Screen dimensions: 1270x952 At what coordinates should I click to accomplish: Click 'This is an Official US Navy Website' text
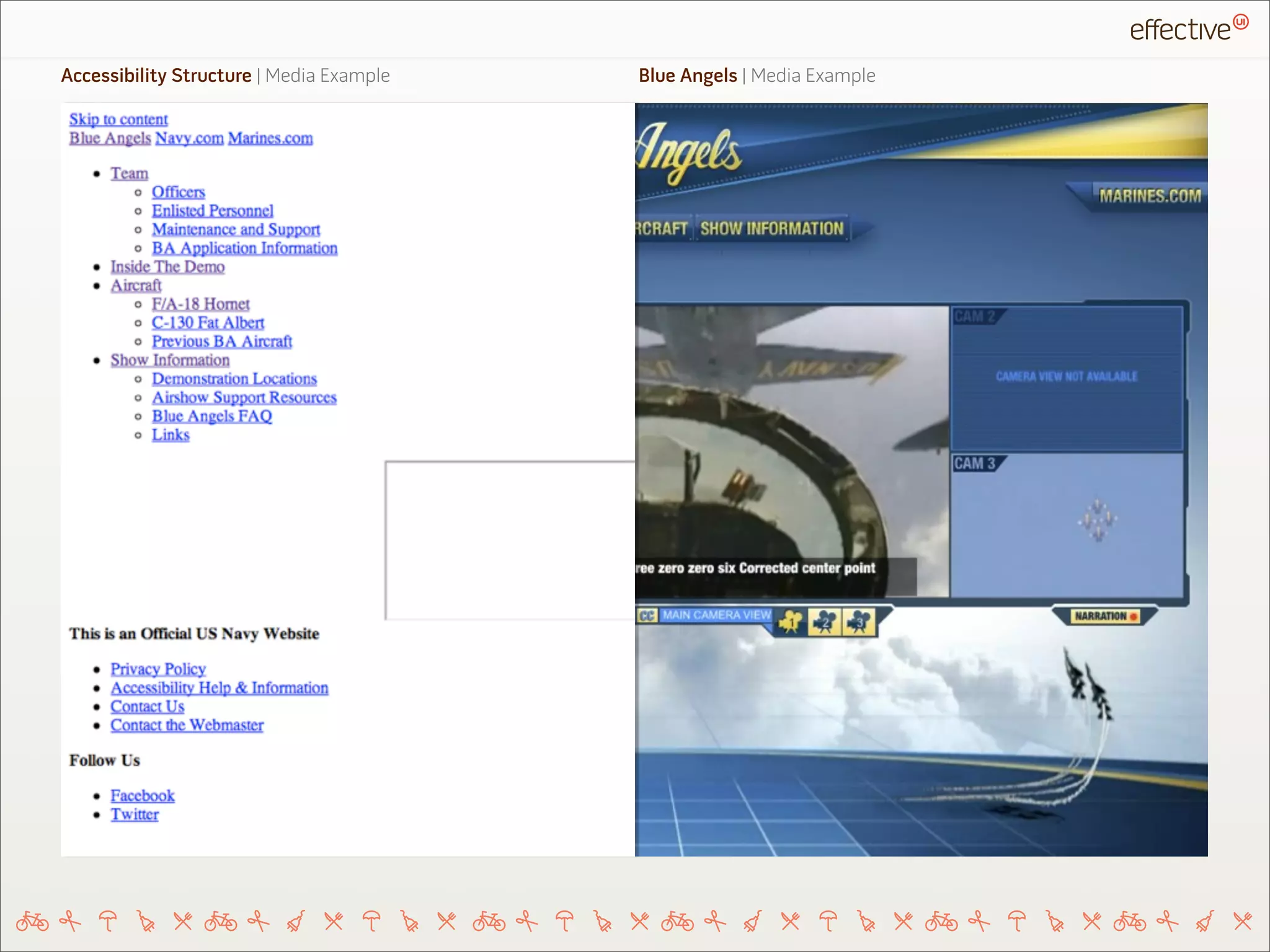tap(194, 634)
